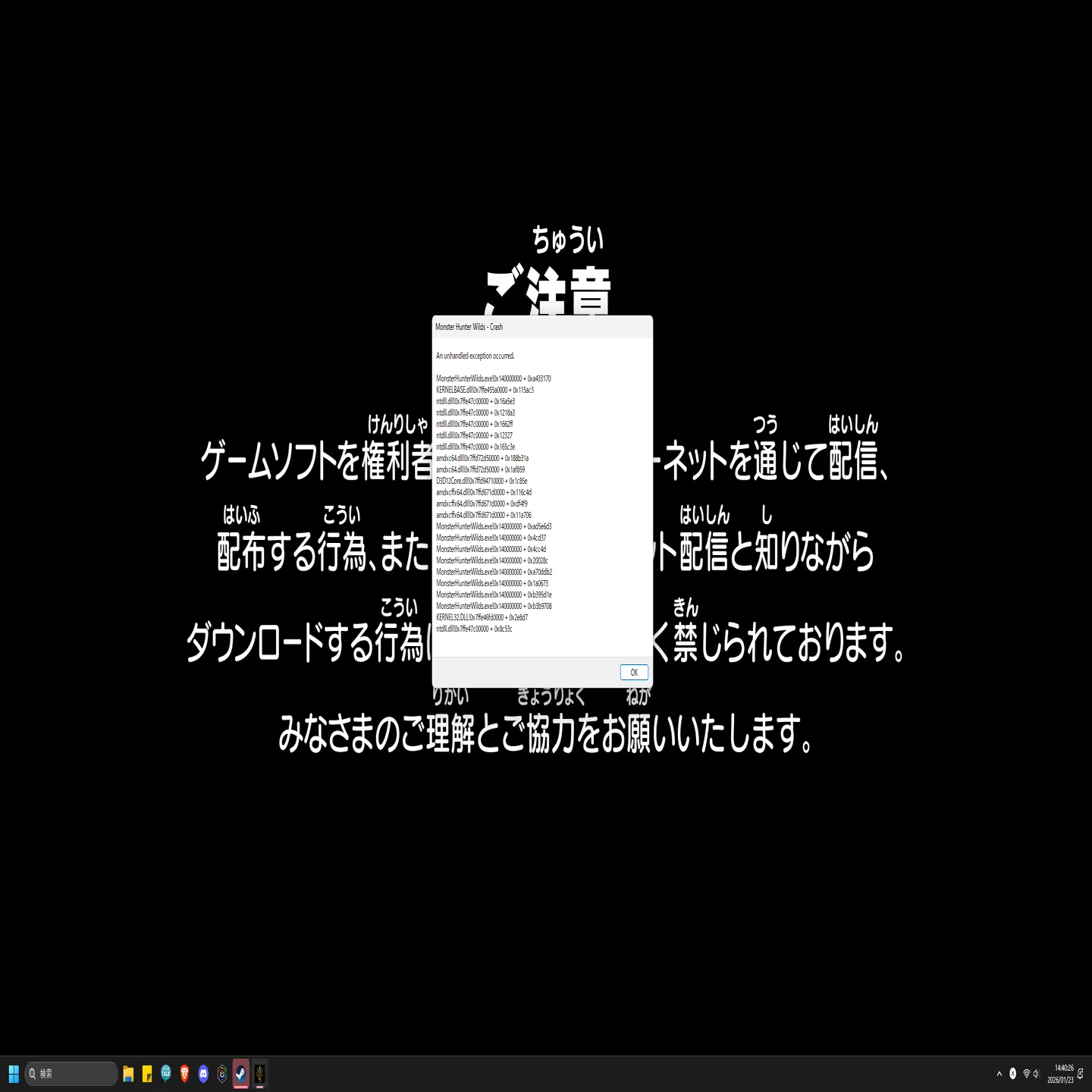Click OK in the crash dialog
Screen dimensions: 1092x1092
coord(634,673)
